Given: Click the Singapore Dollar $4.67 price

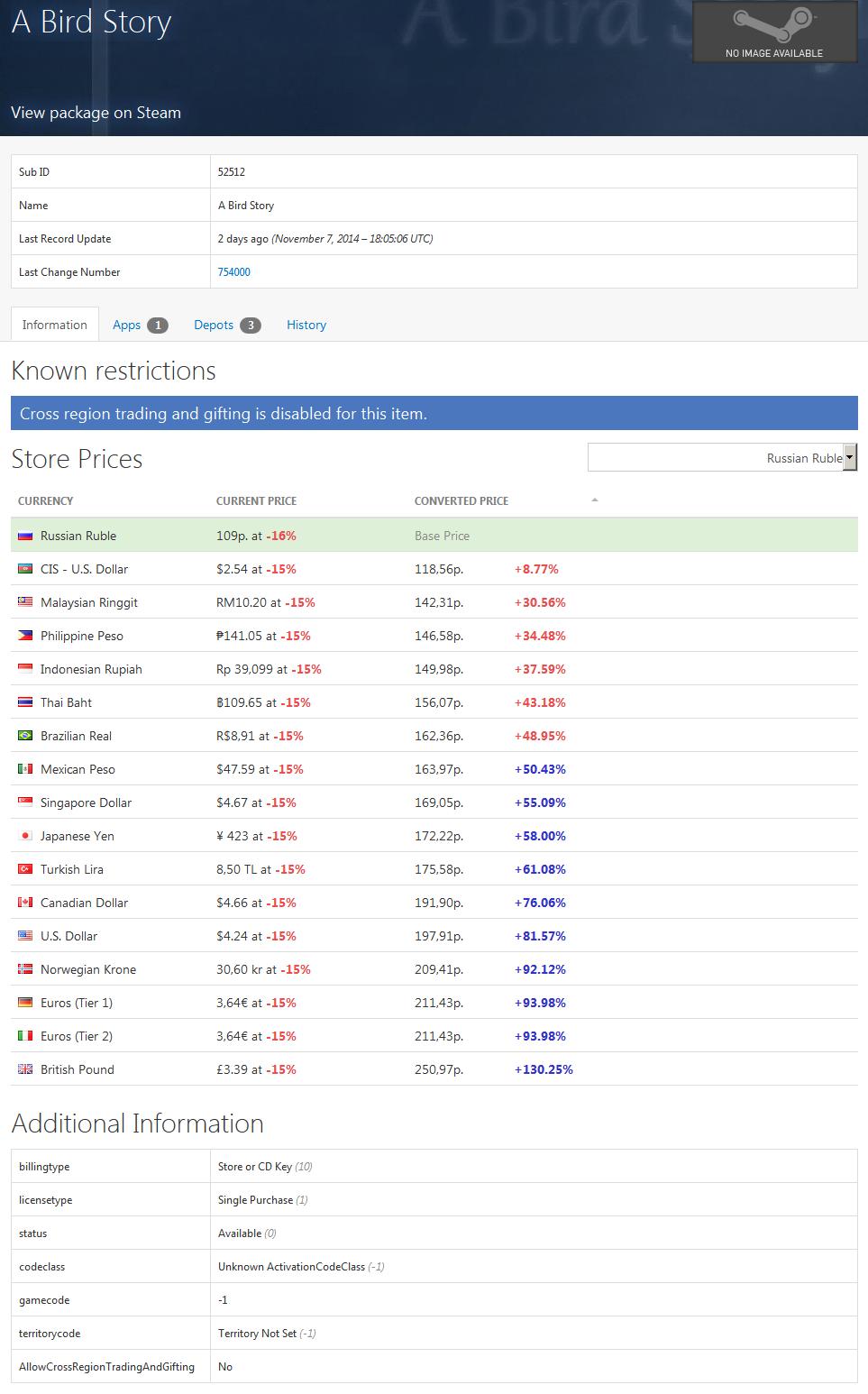Looking at the screenshot, I should click(x=232, y=802).
